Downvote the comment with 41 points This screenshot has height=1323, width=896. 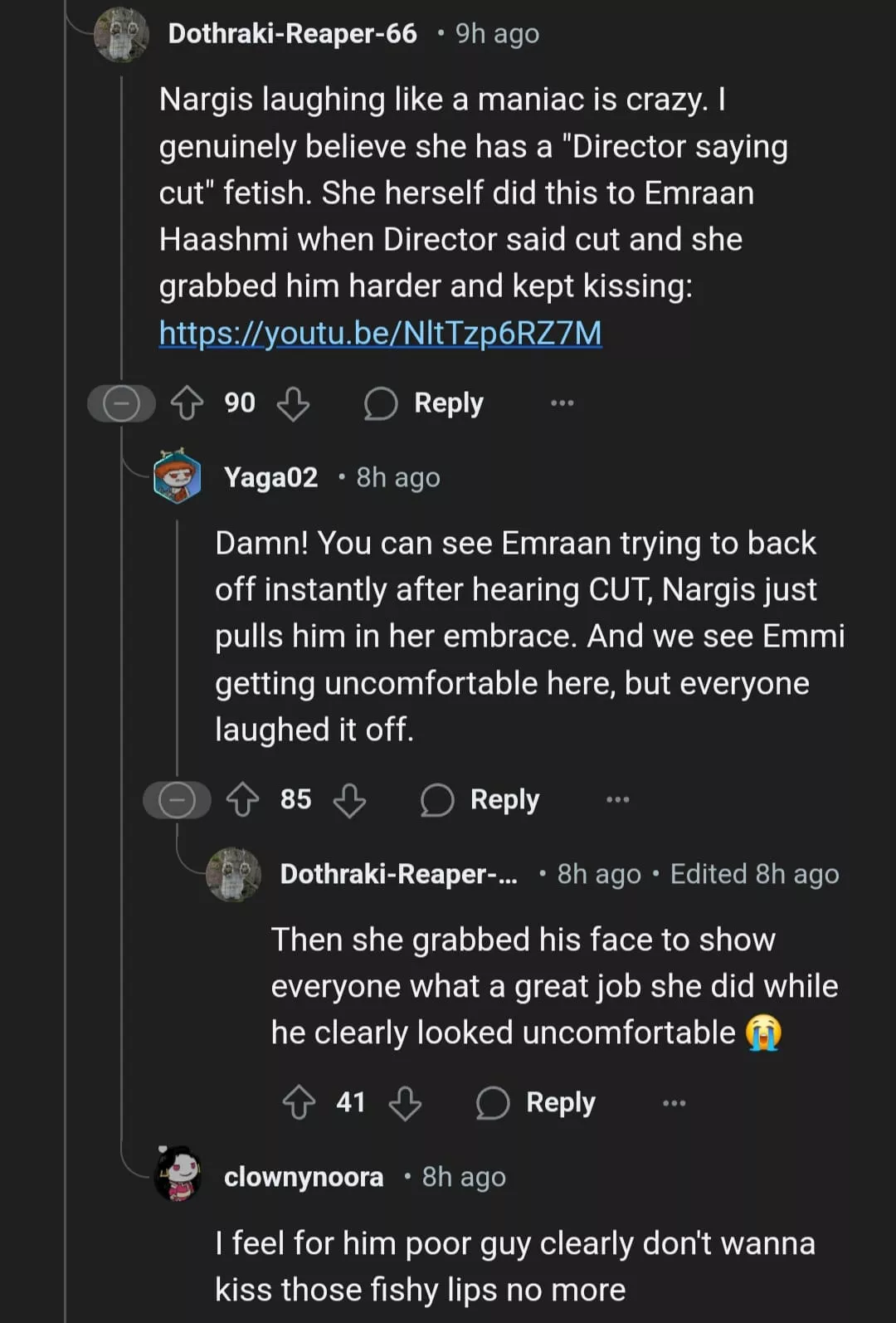tap(405, 1104)
